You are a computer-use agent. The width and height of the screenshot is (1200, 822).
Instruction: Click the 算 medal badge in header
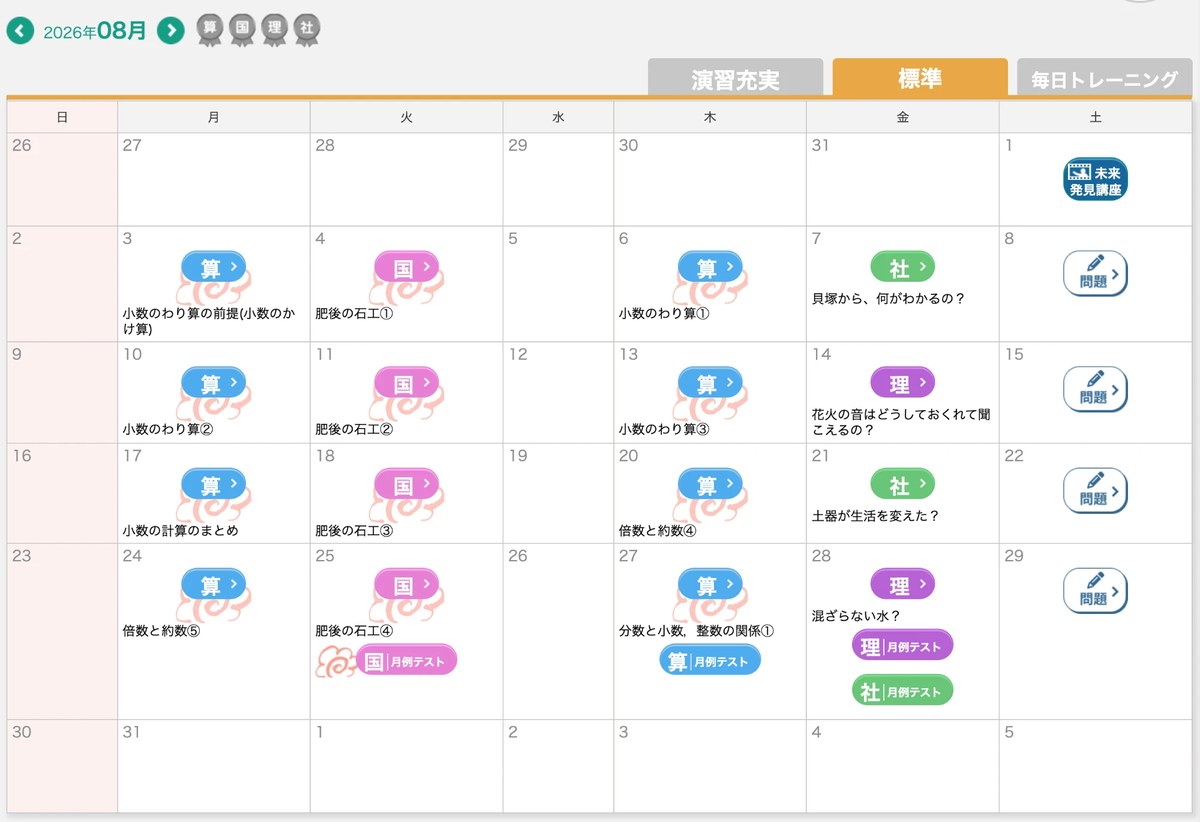(x=210, y=30)
